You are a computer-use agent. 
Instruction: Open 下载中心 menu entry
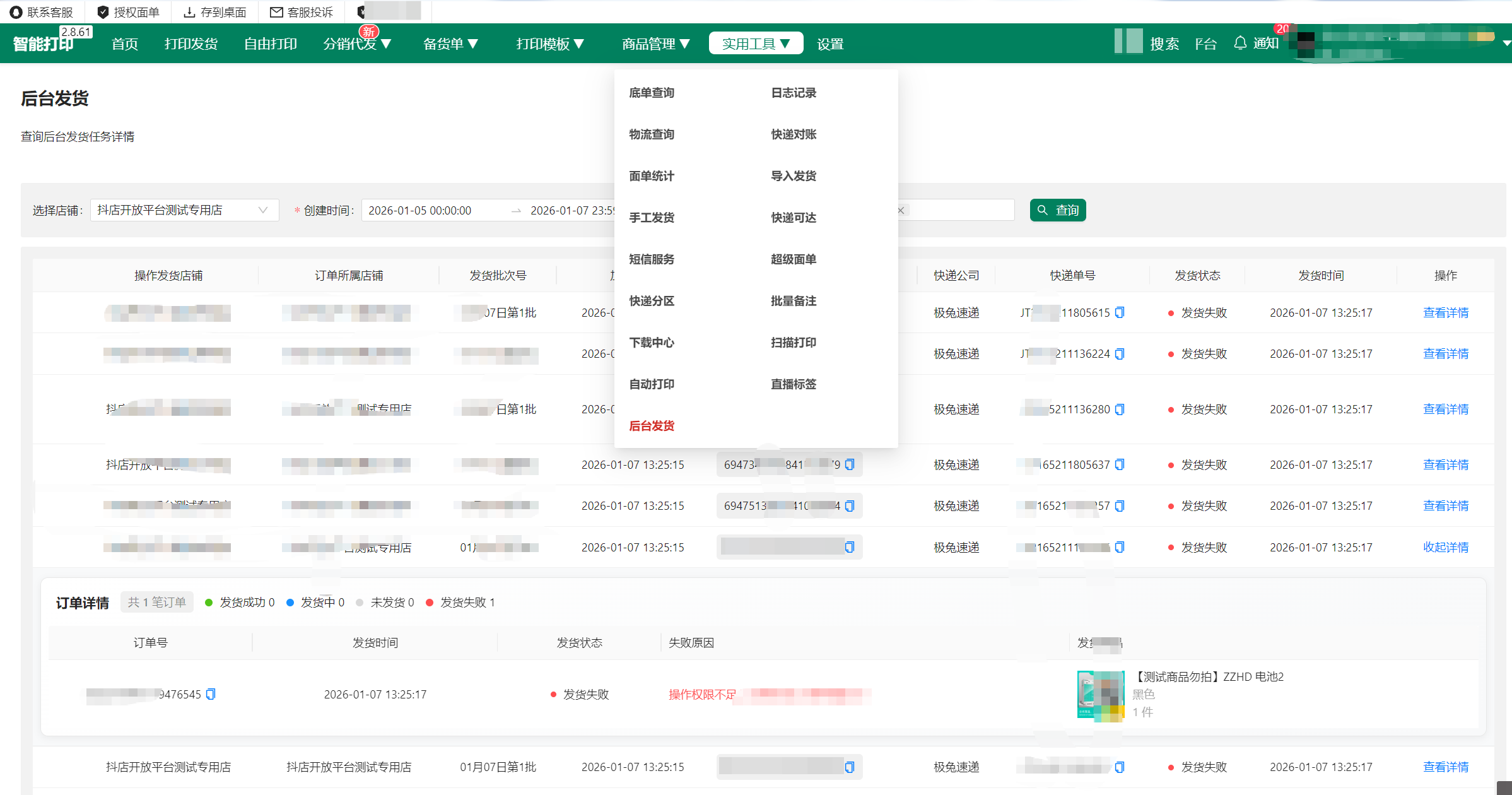click(652, 343)
